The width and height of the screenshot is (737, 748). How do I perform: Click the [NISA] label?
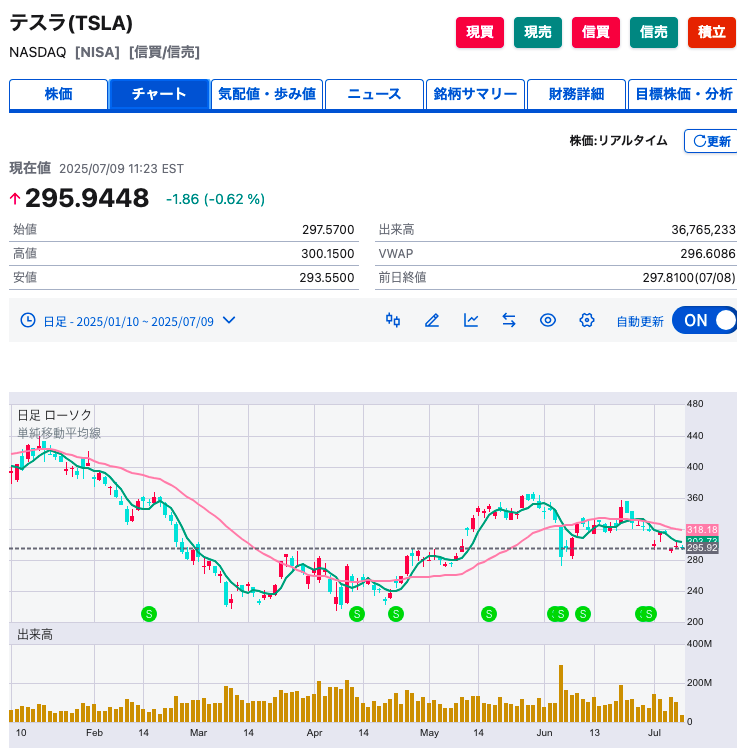coord(97,52)
